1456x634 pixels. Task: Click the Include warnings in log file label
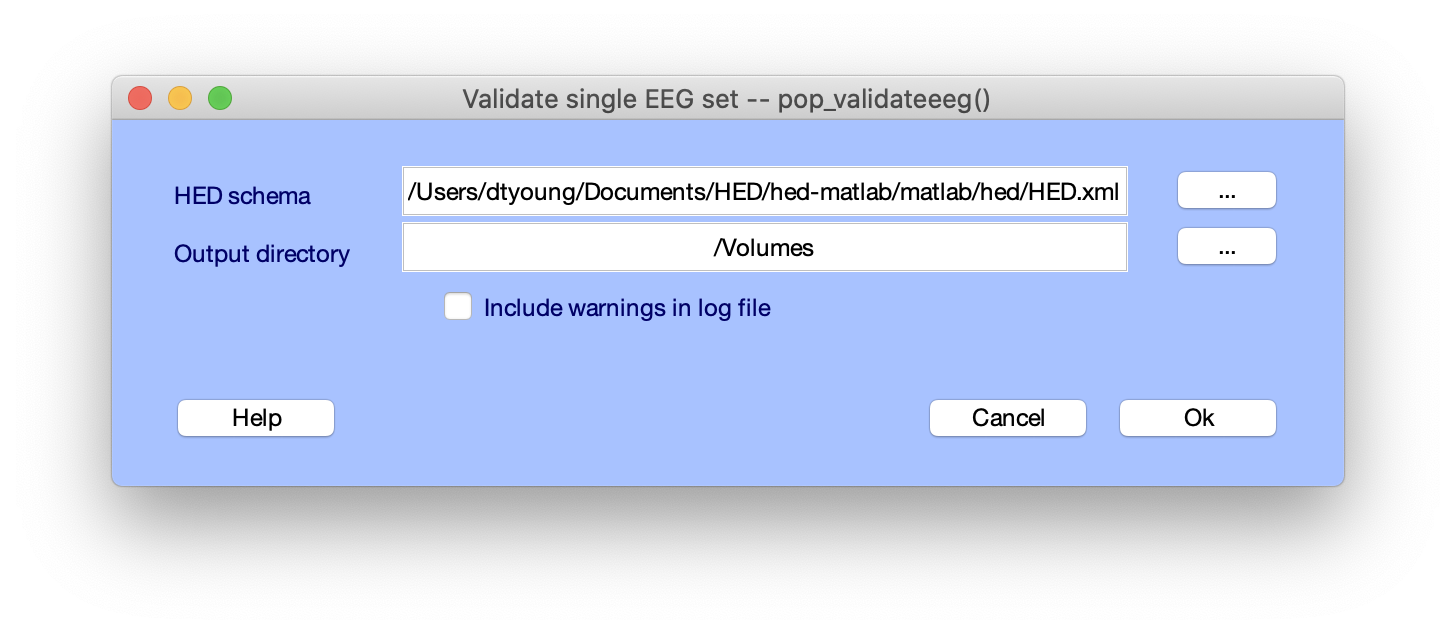(627, 308)
